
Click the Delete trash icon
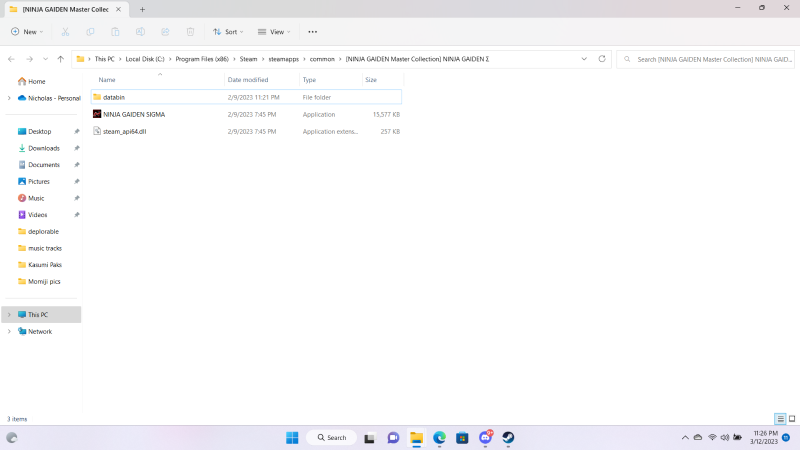[190, 32]
